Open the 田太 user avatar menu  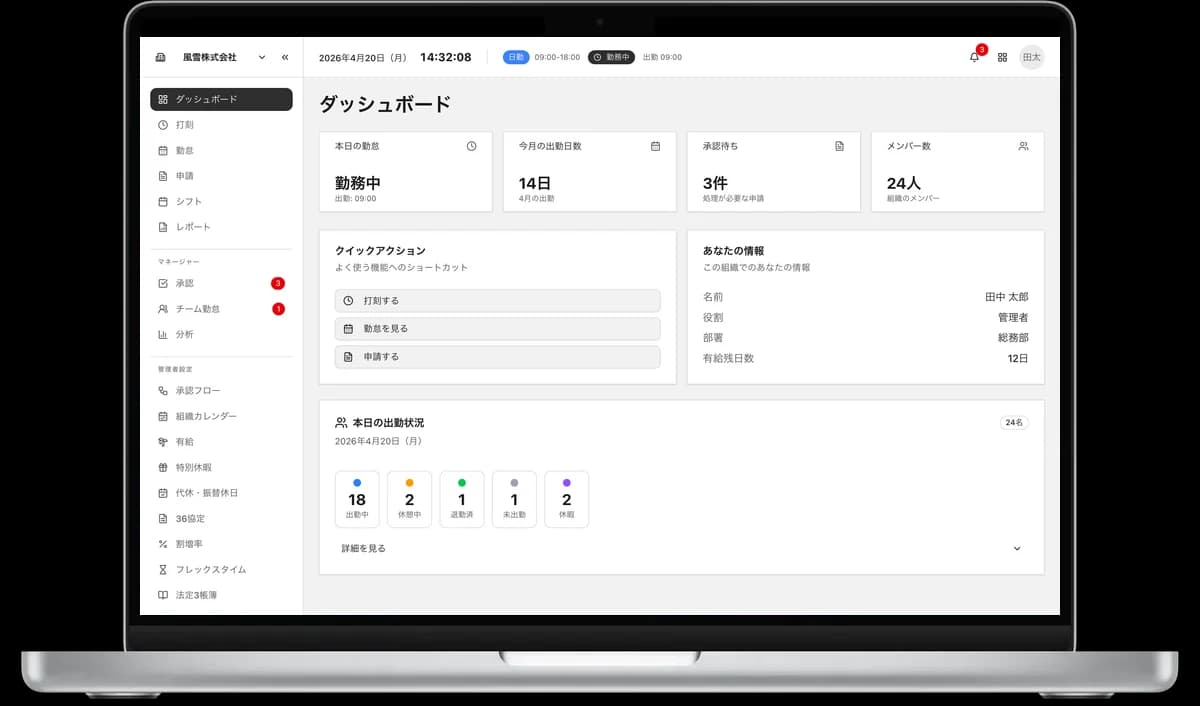1031,57
